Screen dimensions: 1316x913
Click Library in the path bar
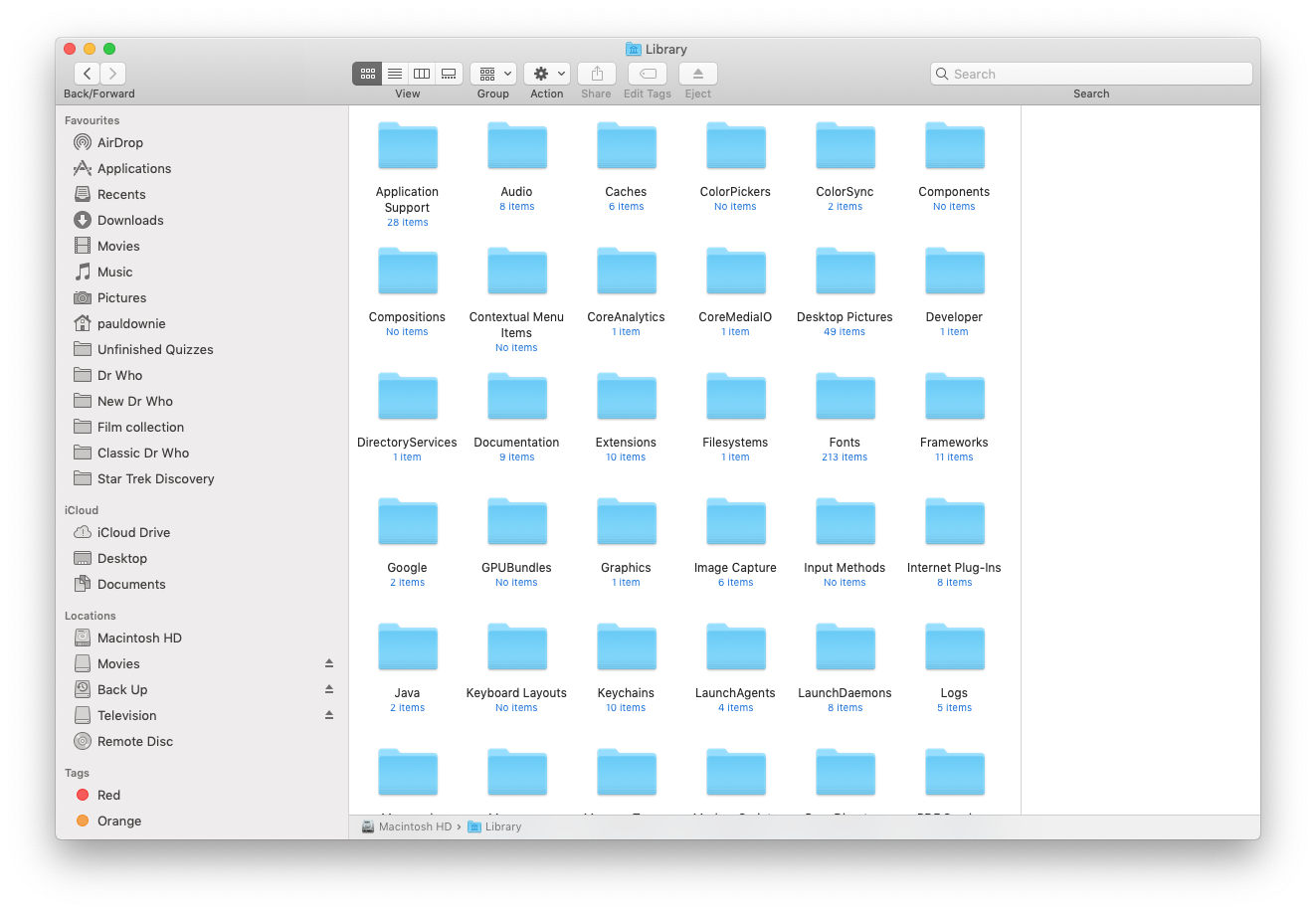[x=494, y=826]
